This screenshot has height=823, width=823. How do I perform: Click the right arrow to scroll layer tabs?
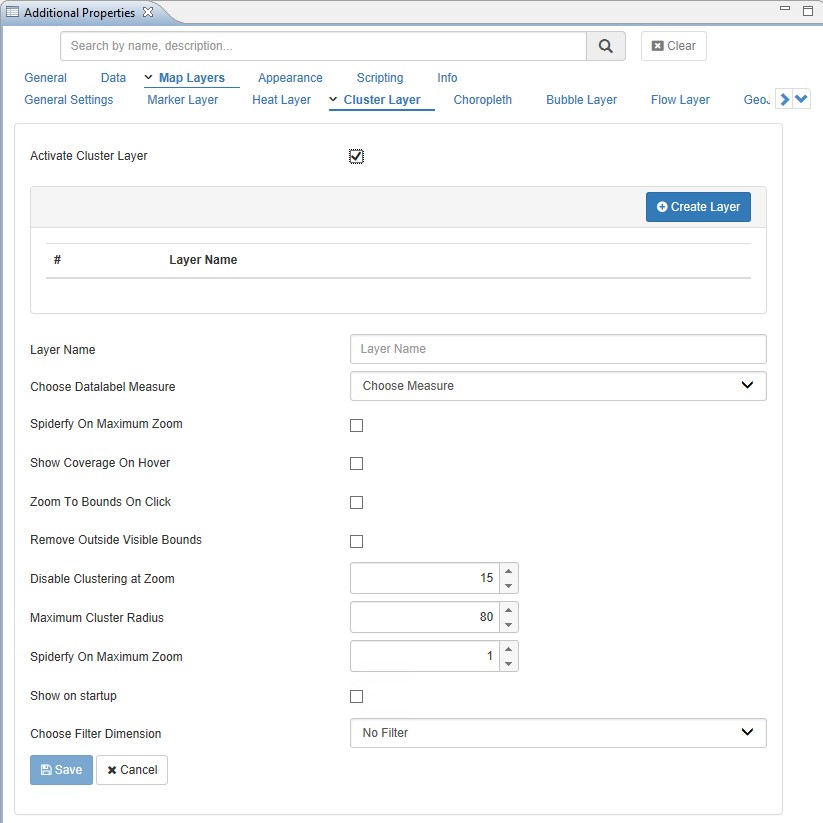point(785,100)
